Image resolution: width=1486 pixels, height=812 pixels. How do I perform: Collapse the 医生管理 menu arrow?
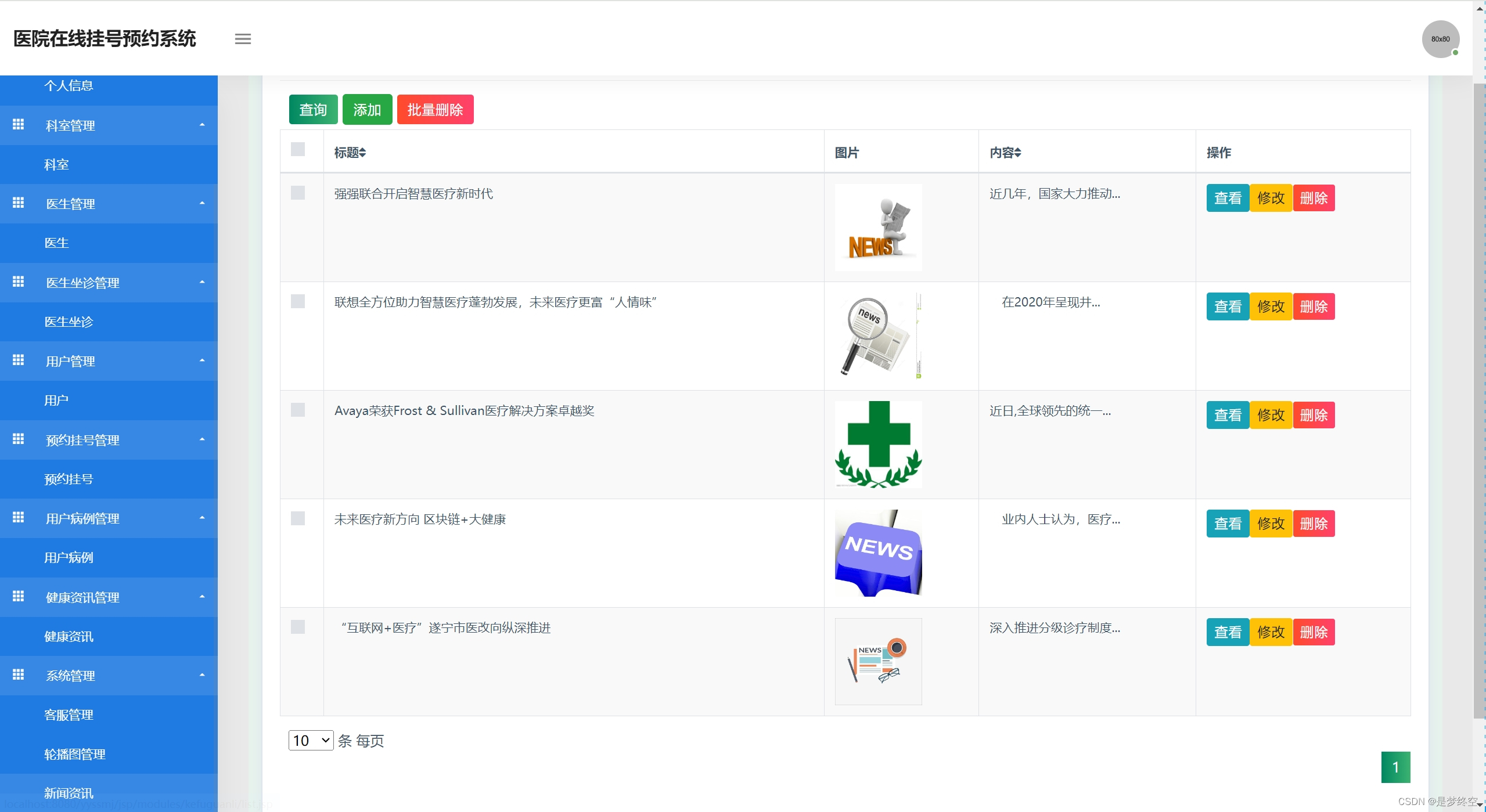202,203
